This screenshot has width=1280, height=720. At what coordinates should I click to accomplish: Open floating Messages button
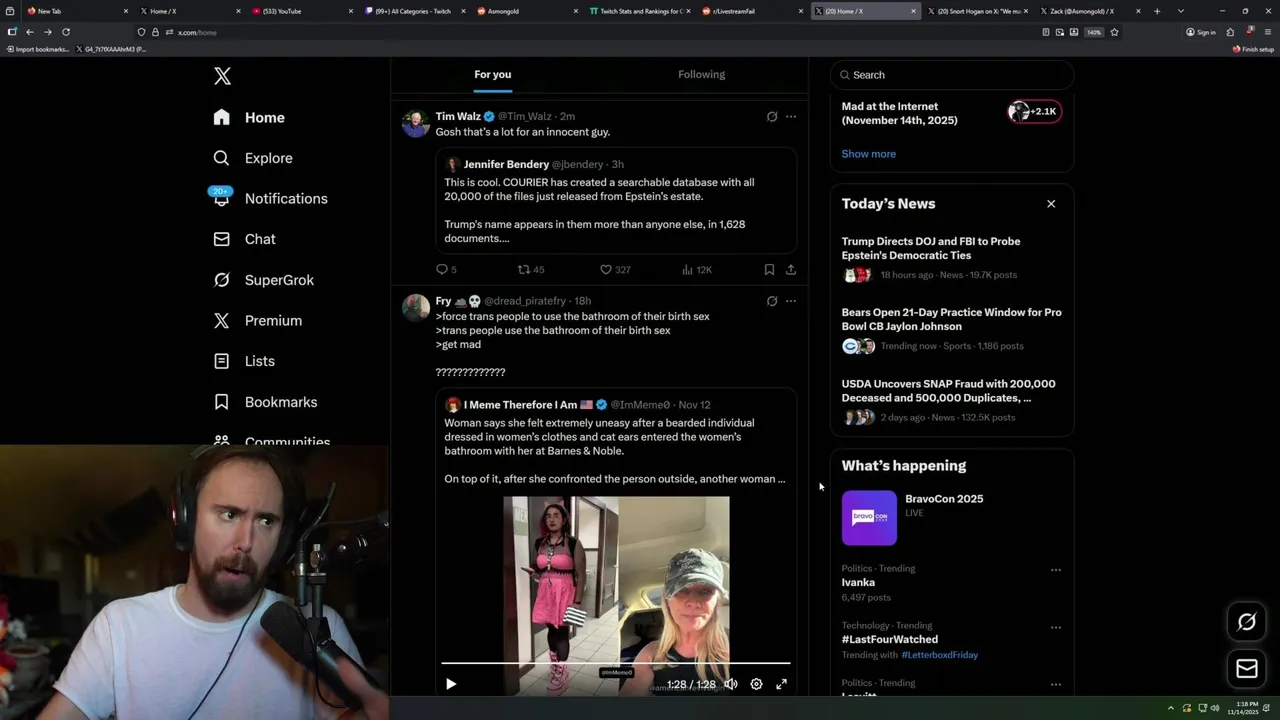tap(1246, 668)
